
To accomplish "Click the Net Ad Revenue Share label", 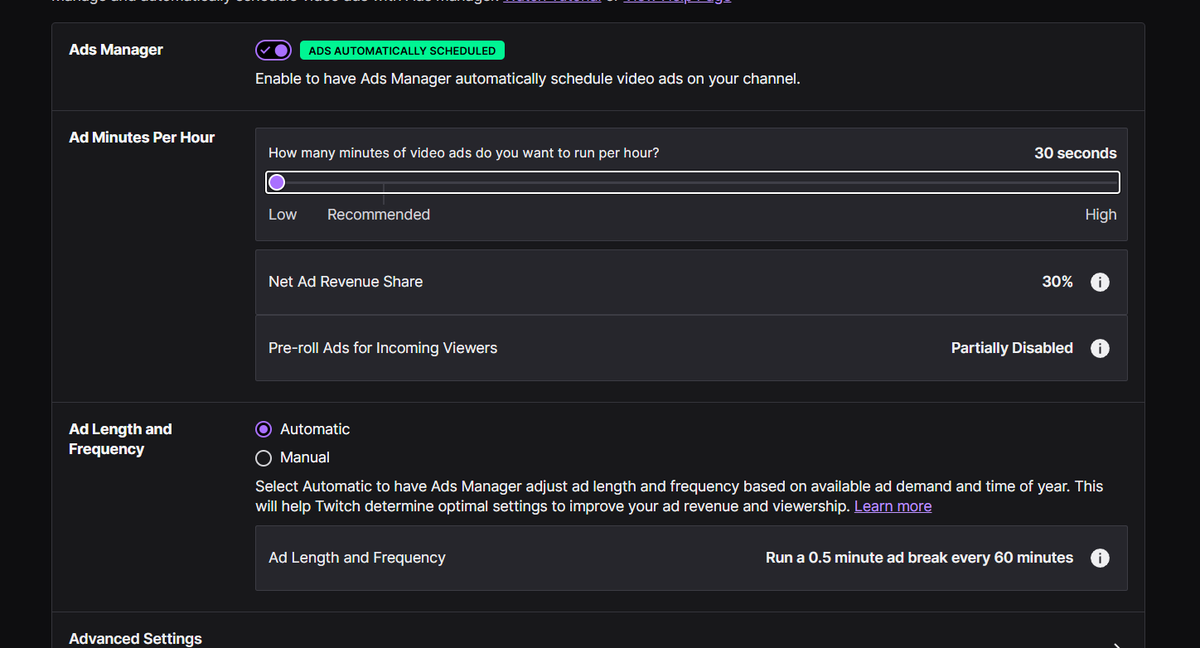I will 346,282.
